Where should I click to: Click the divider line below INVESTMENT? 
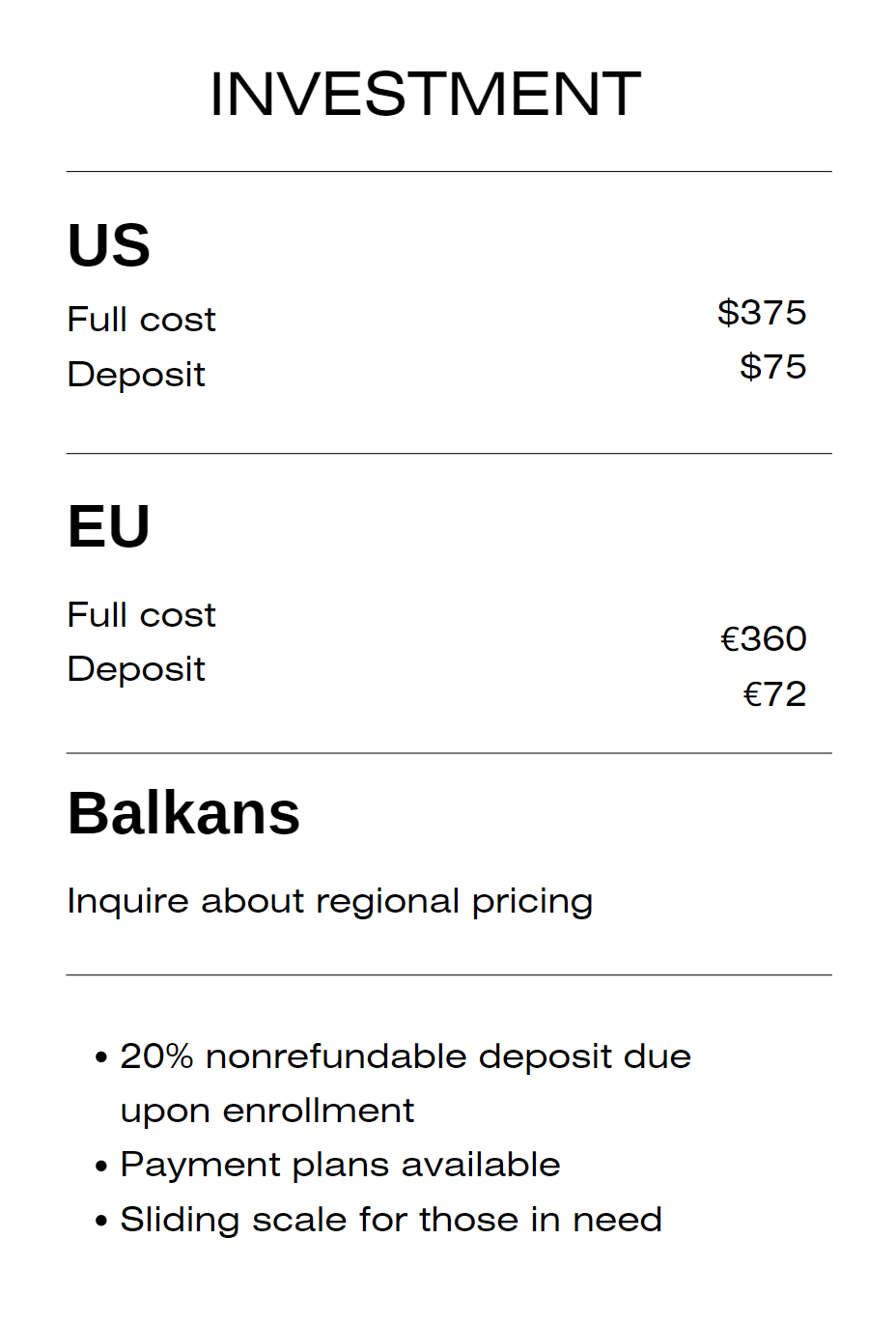pyautogui.click(x=449, y=172)
